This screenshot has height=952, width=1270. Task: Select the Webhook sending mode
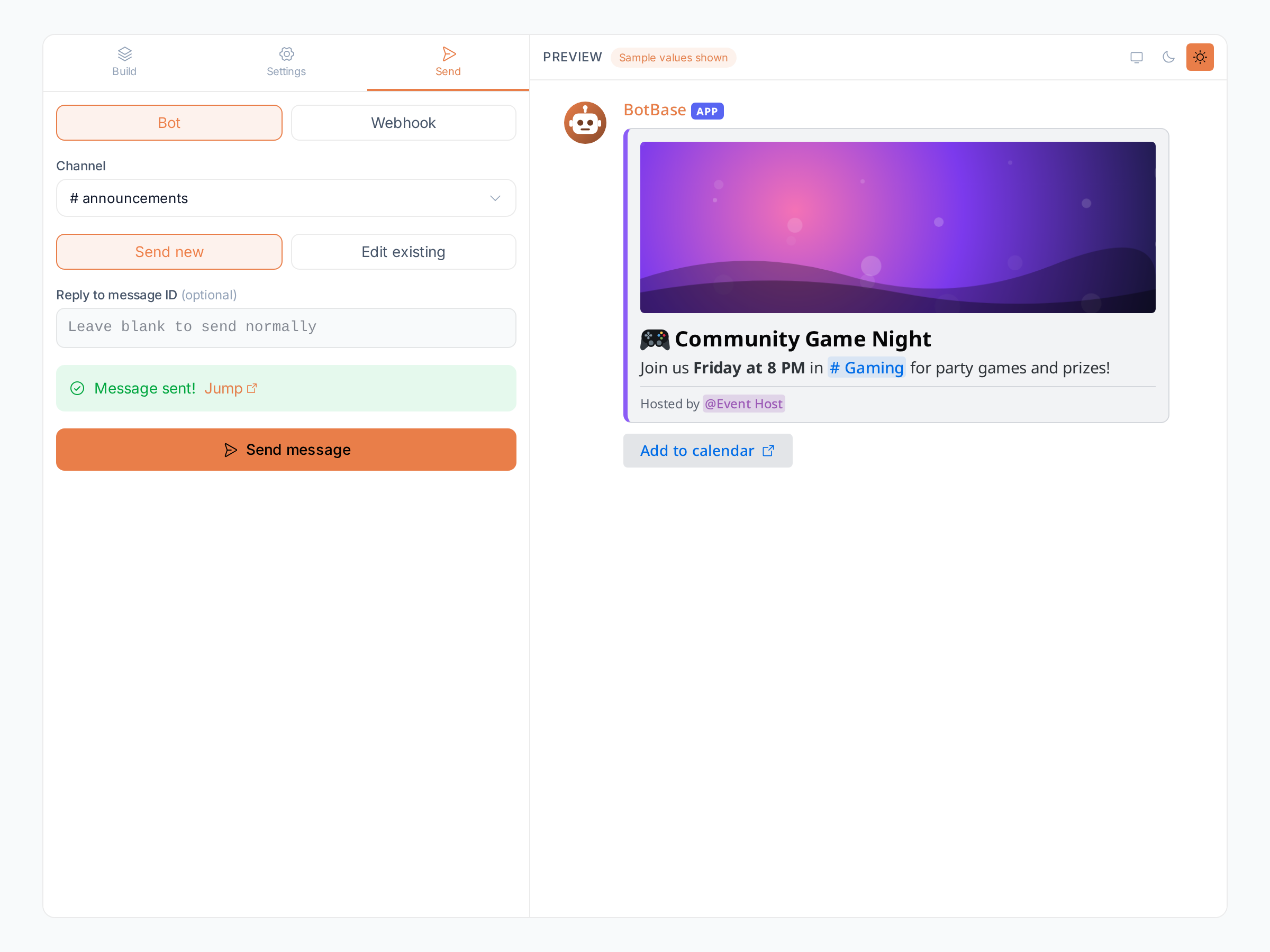coord(403,123)
